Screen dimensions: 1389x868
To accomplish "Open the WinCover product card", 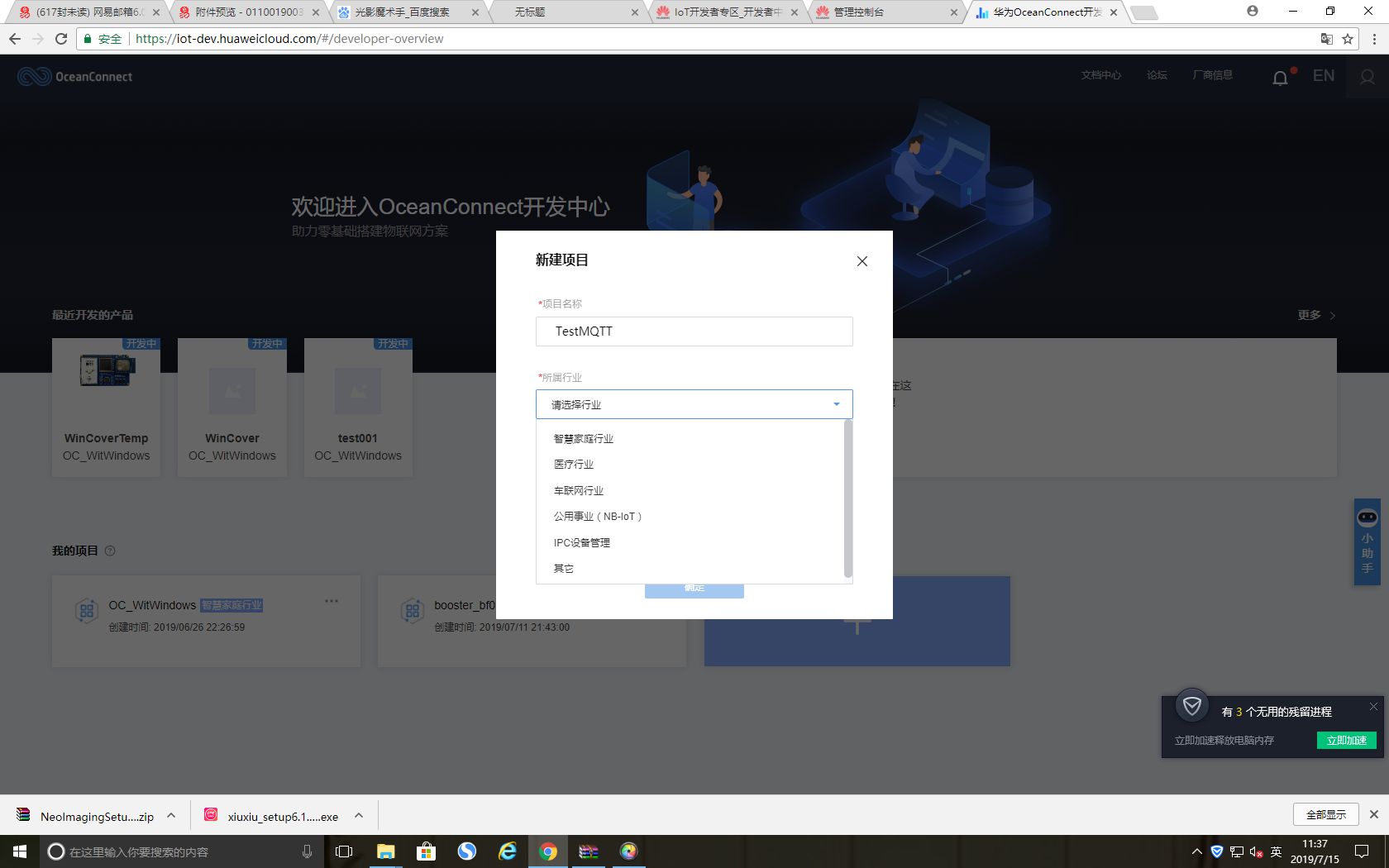I will coord(232,407).
